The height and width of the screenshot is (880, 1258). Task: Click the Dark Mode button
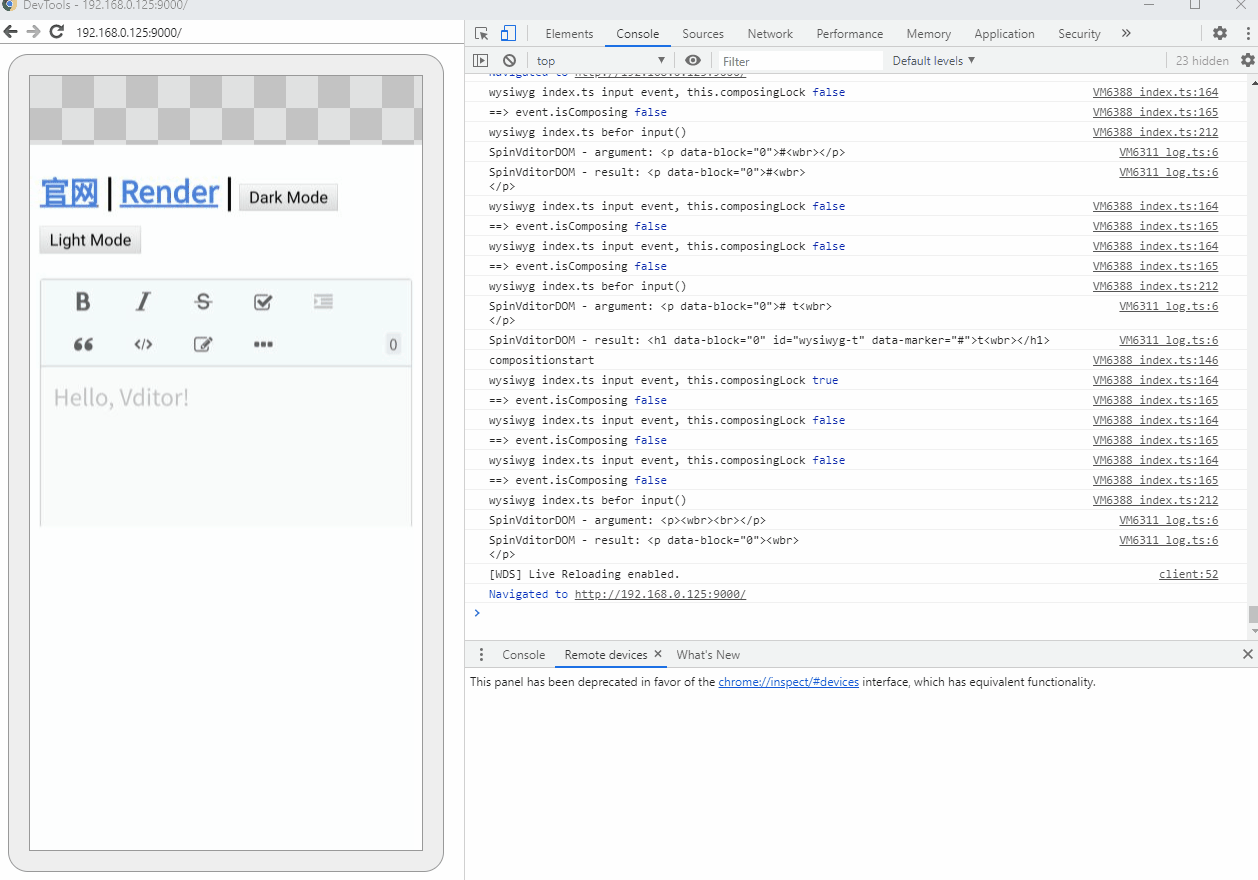coord(288,197)
